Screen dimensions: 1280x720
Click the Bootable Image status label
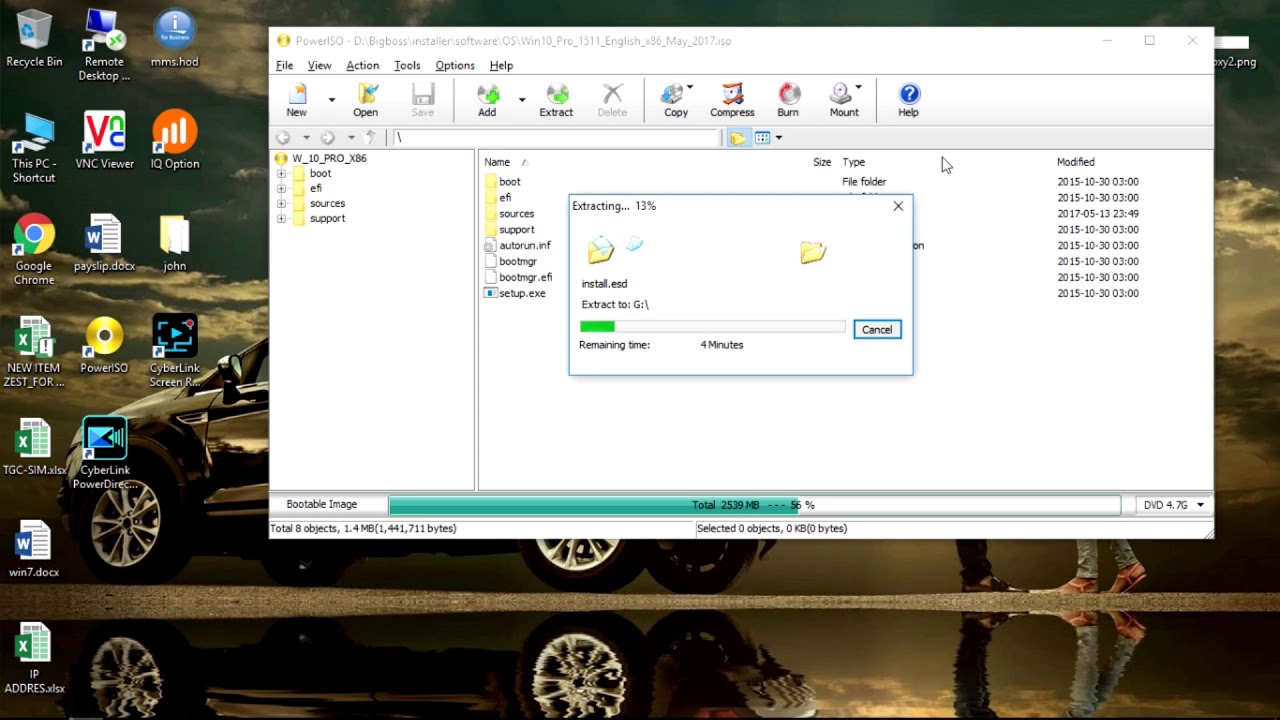tap(322, 505)
